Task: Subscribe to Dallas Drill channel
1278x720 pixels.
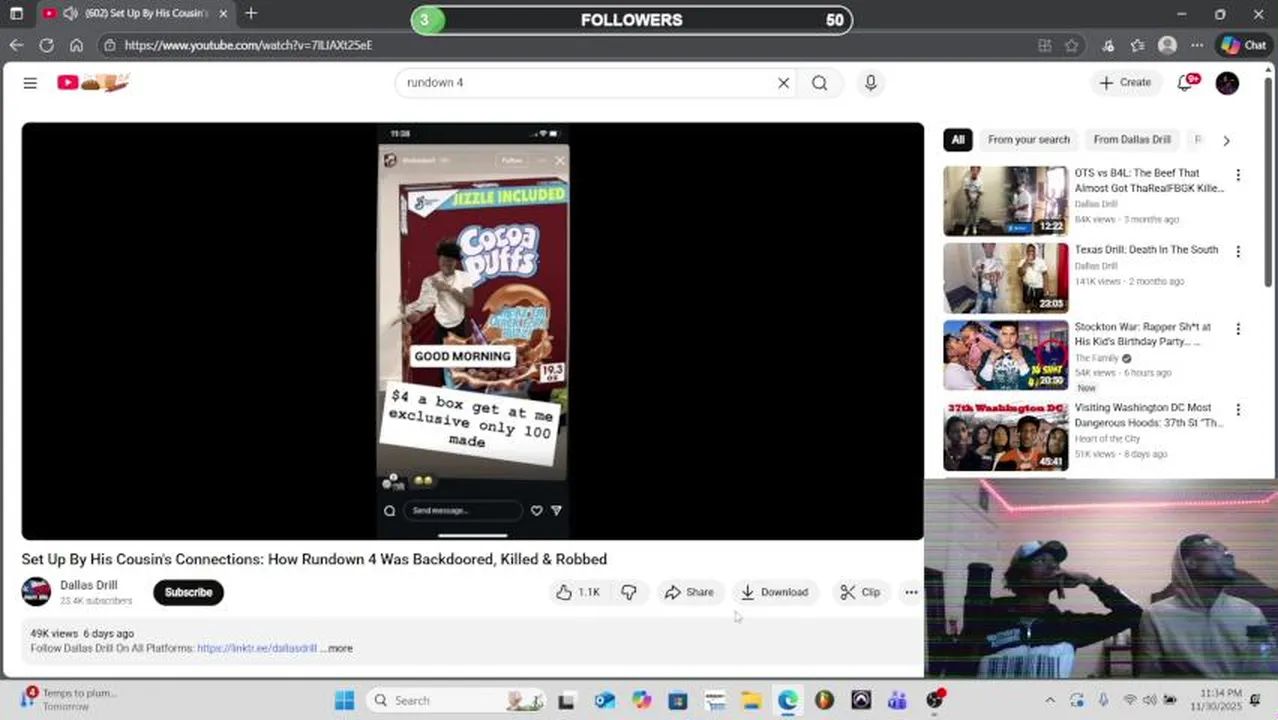Action: tap(188, 592)
